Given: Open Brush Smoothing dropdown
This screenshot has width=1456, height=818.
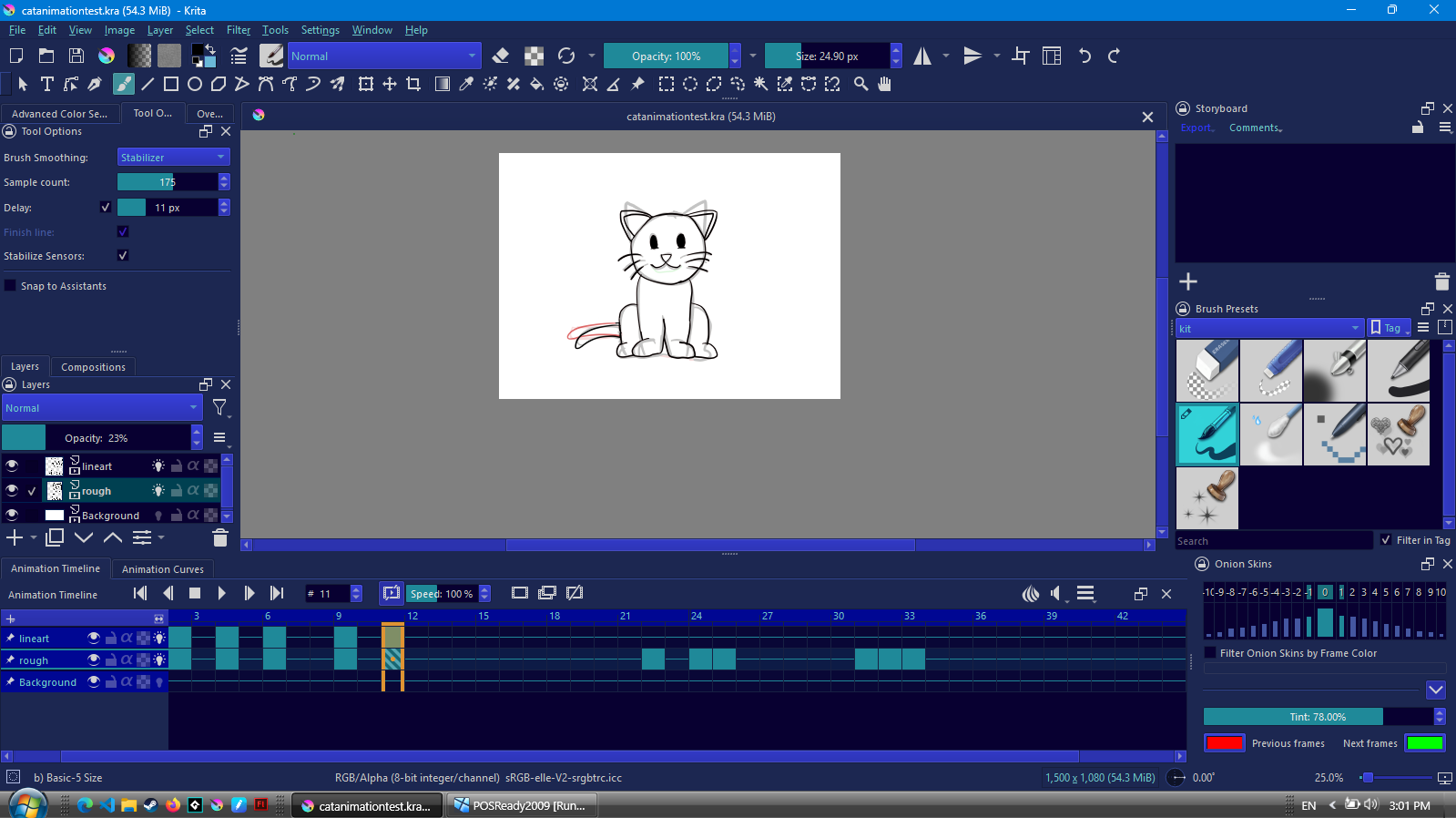Looking at the screenshot, I should (x=173, y=158).
